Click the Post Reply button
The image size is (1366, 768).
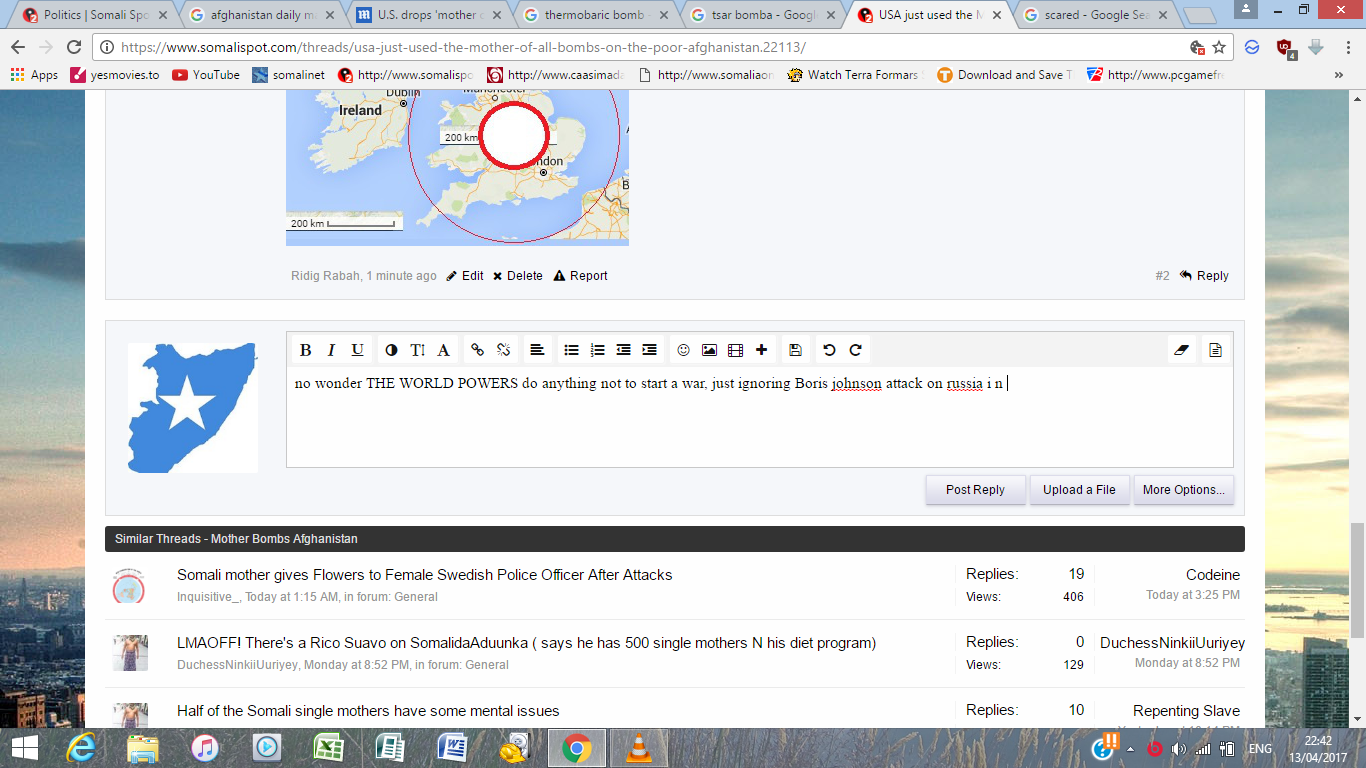975,490
